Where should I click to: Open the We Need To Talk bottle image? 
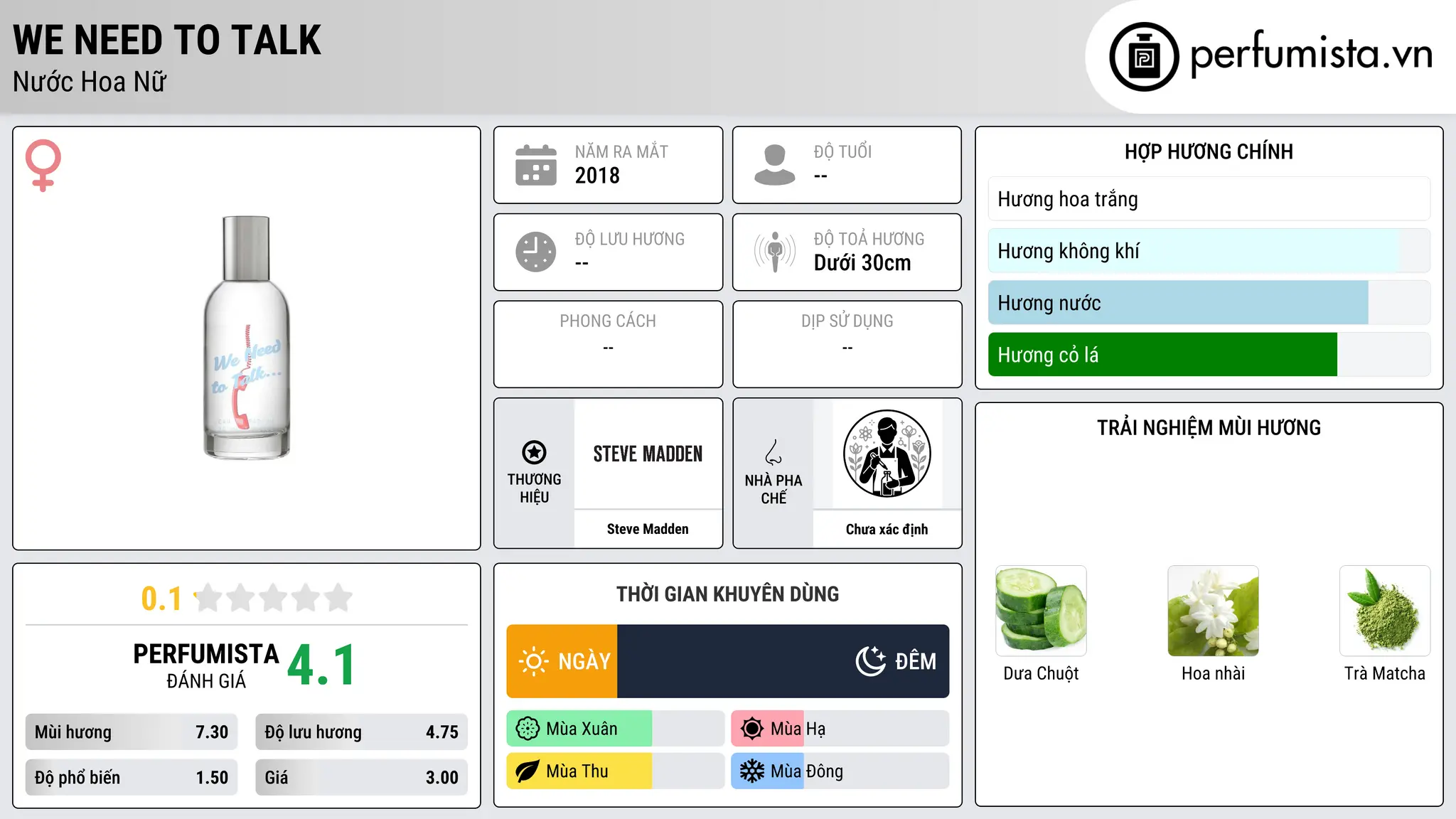click(x=247, y=338)
